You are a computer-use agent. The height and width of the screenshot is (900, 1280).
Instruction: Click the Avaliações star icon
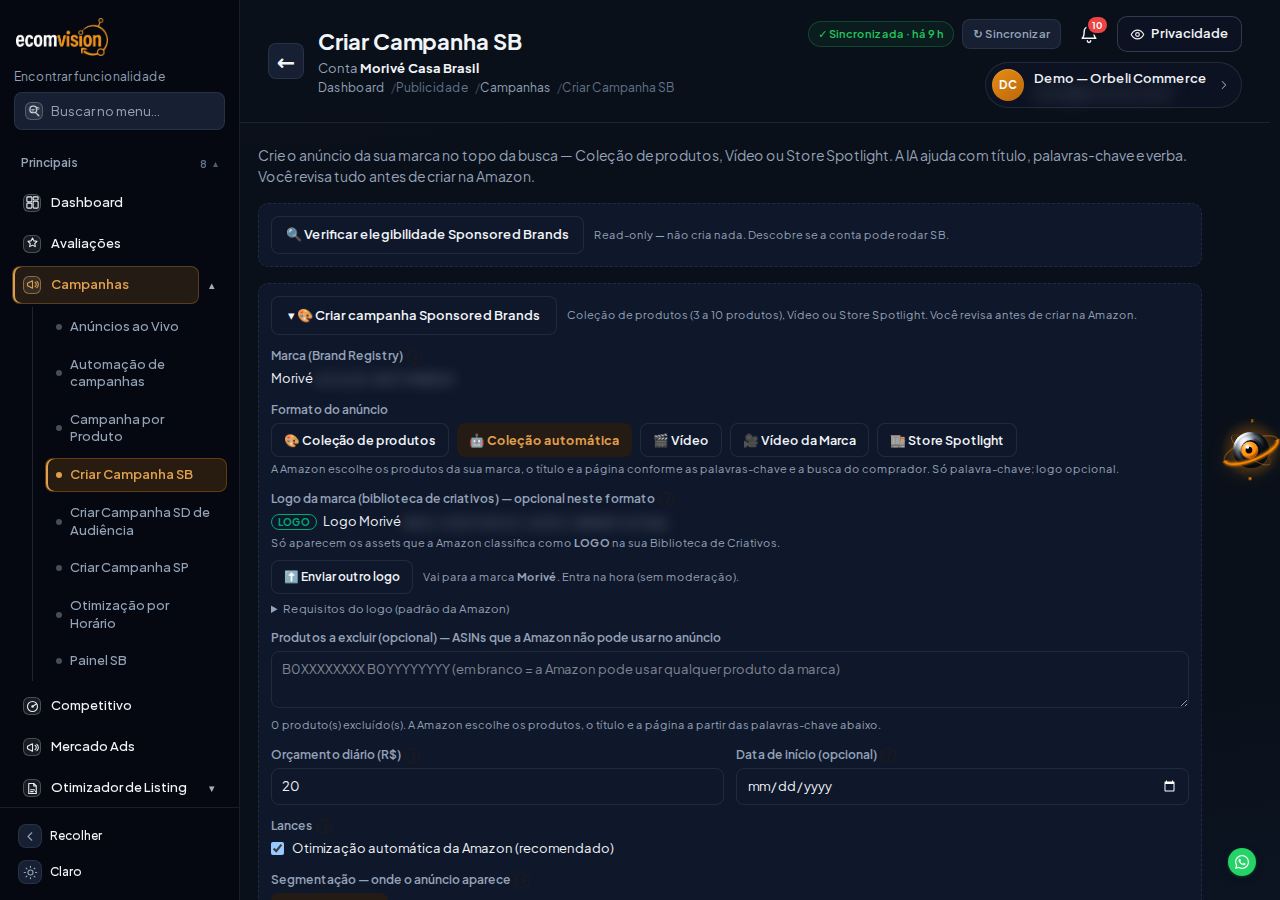coord(32,244)
